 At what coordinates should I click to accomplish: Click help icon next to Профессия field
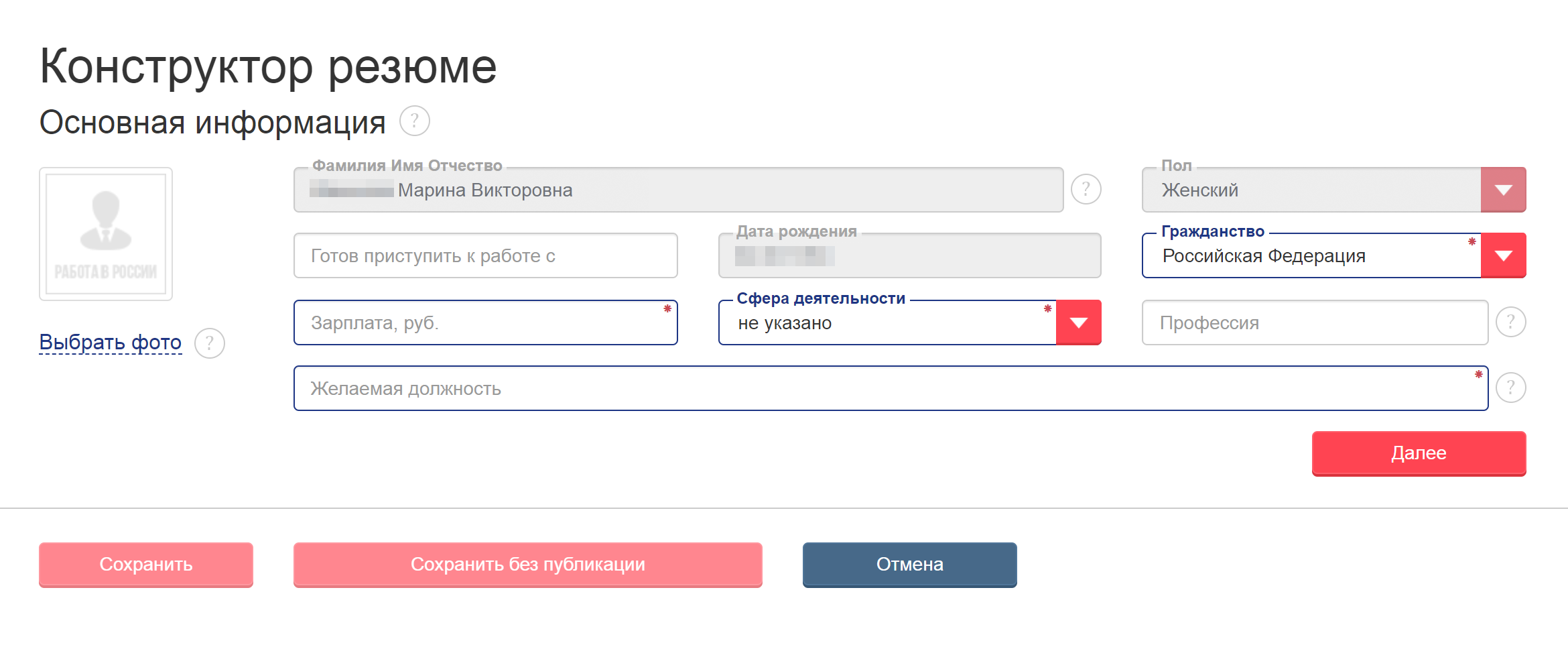pos(1510,322)
